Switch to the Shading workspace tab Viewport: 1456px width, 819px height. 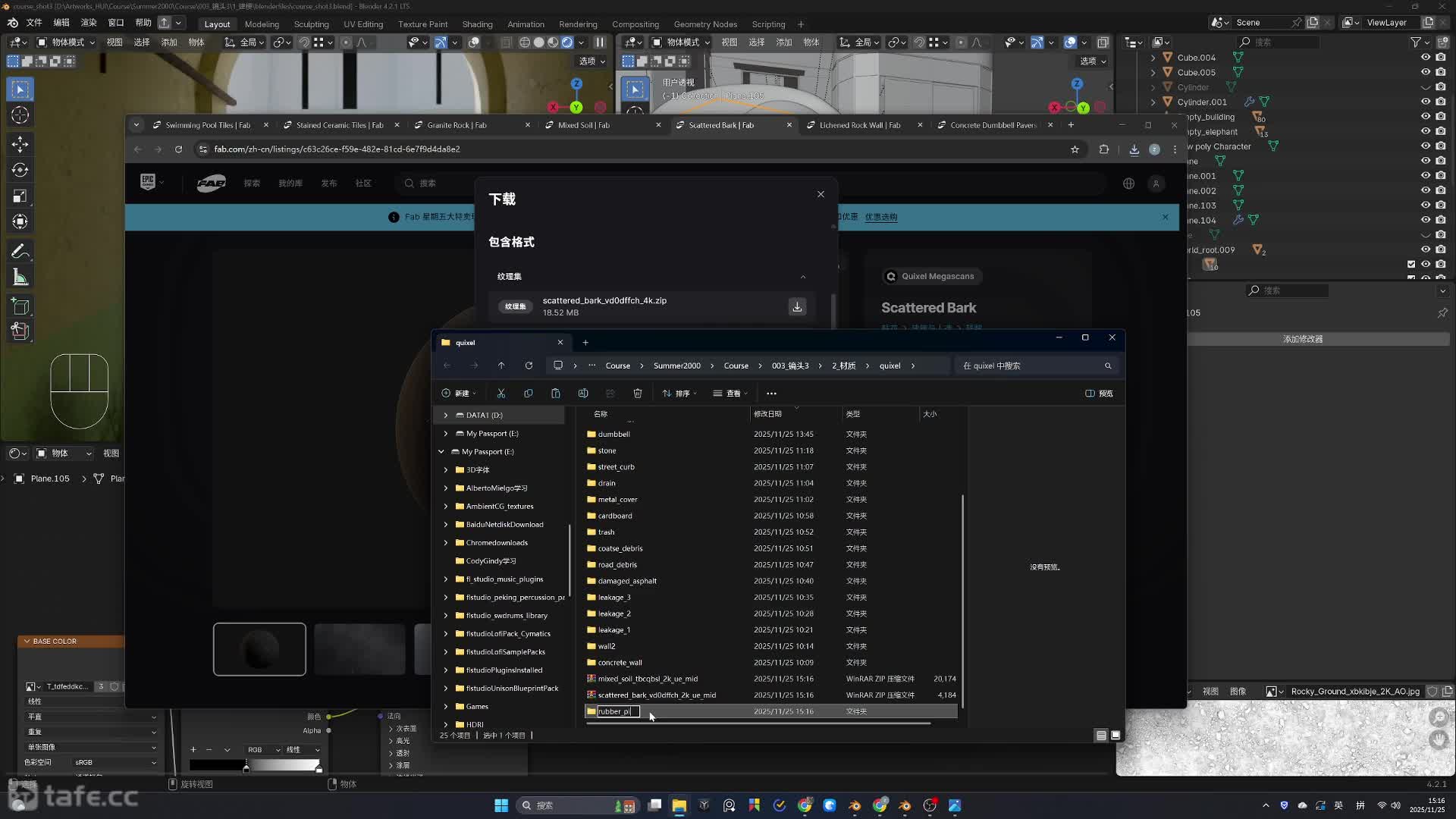pyautogui.click(x=477, y=24)
